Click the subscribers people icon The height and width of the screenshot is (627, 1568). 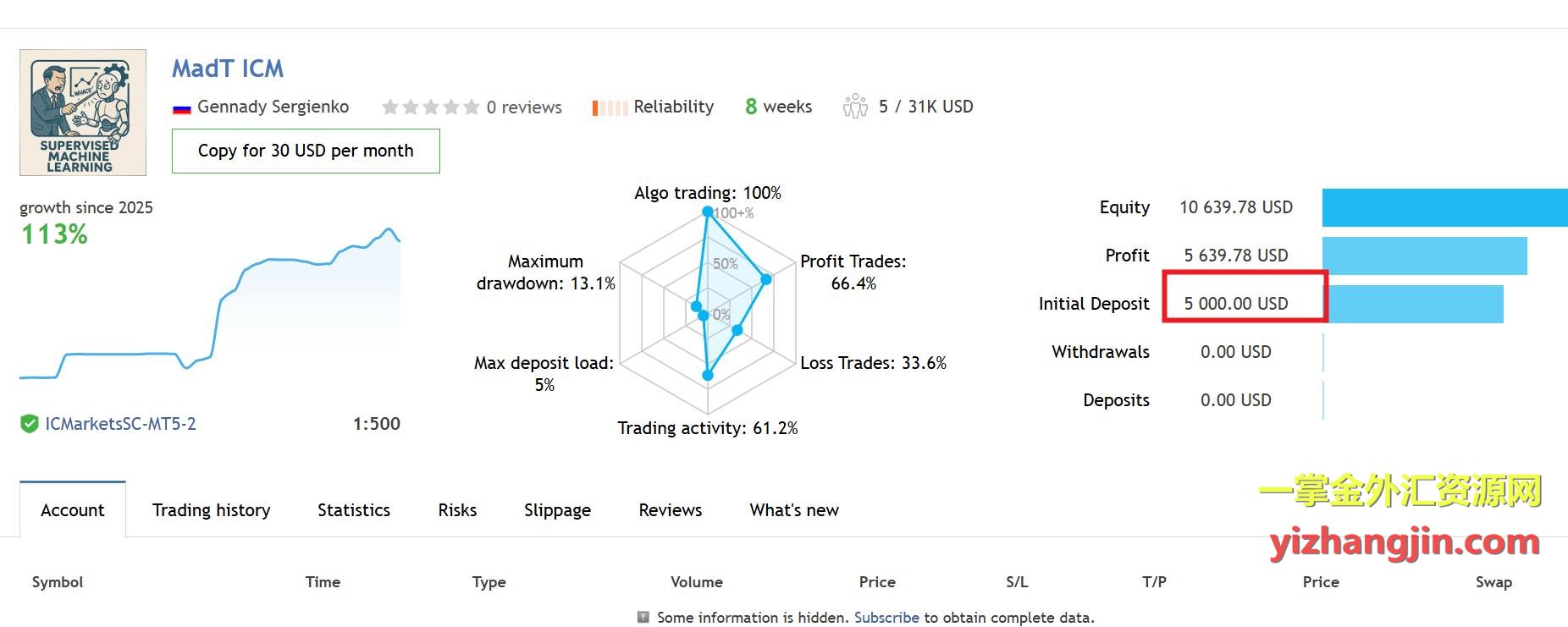(855, 107)
